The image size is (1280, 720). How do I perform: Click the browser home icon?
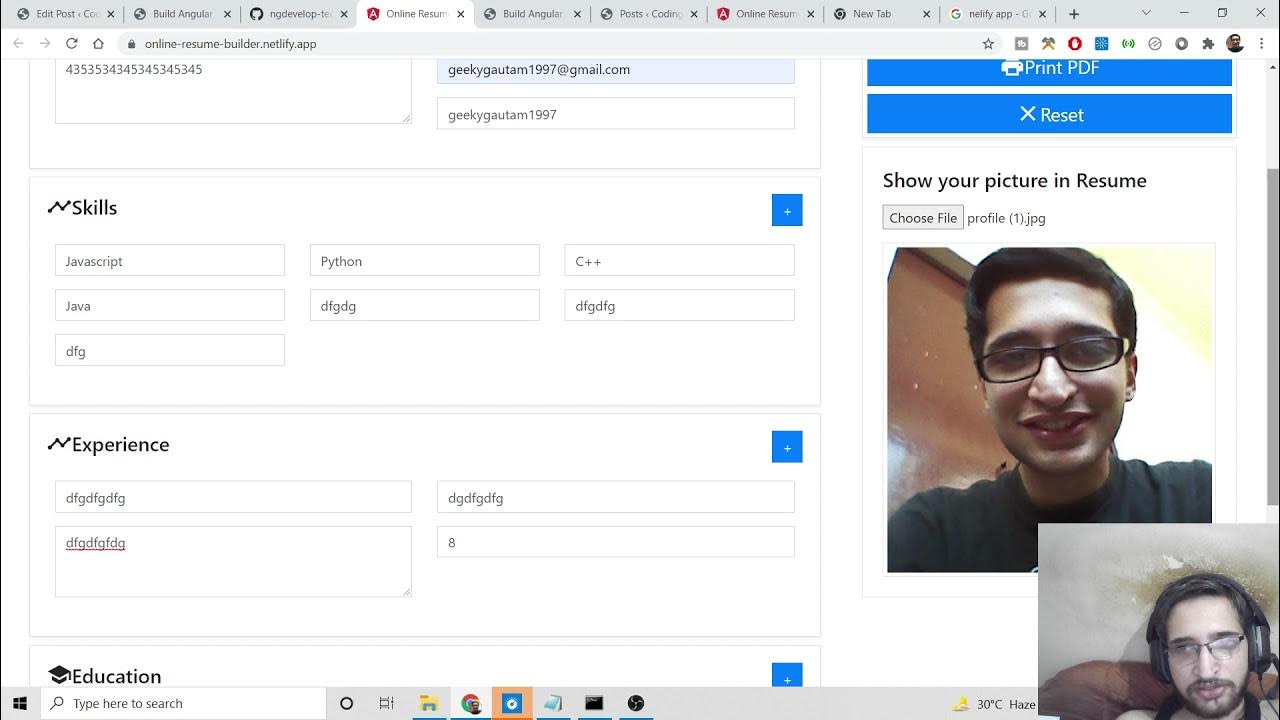coord(98,44)
